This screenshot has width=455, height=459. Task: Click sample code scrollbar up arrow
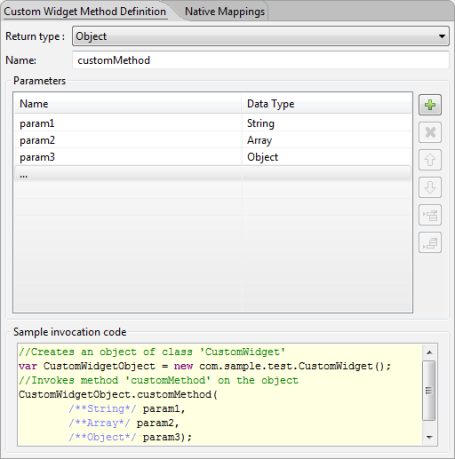click(x=429, y=352)
